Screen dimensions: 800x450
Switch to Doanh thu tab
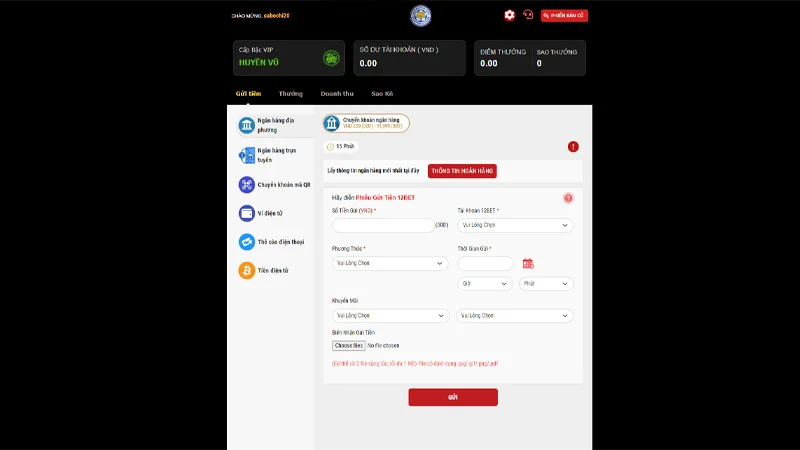tap(337, 94)
